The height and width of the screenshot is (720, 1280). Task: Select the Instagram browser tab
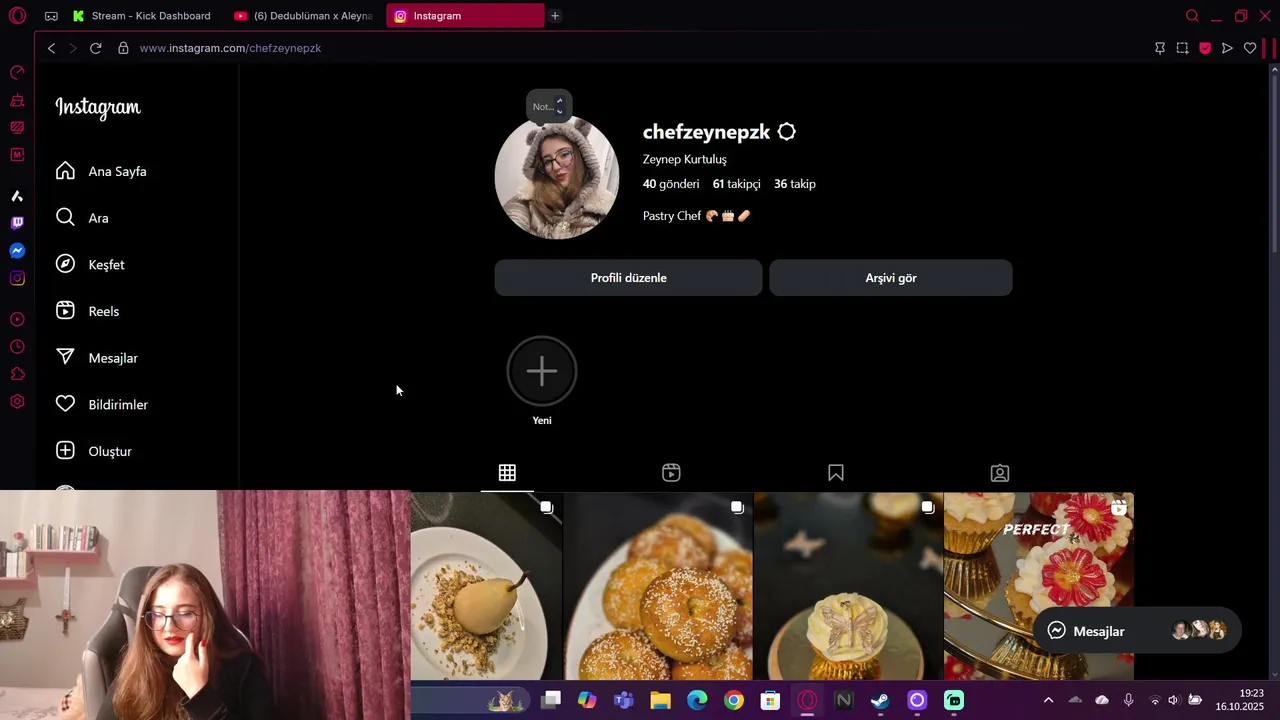click(465, 16)
